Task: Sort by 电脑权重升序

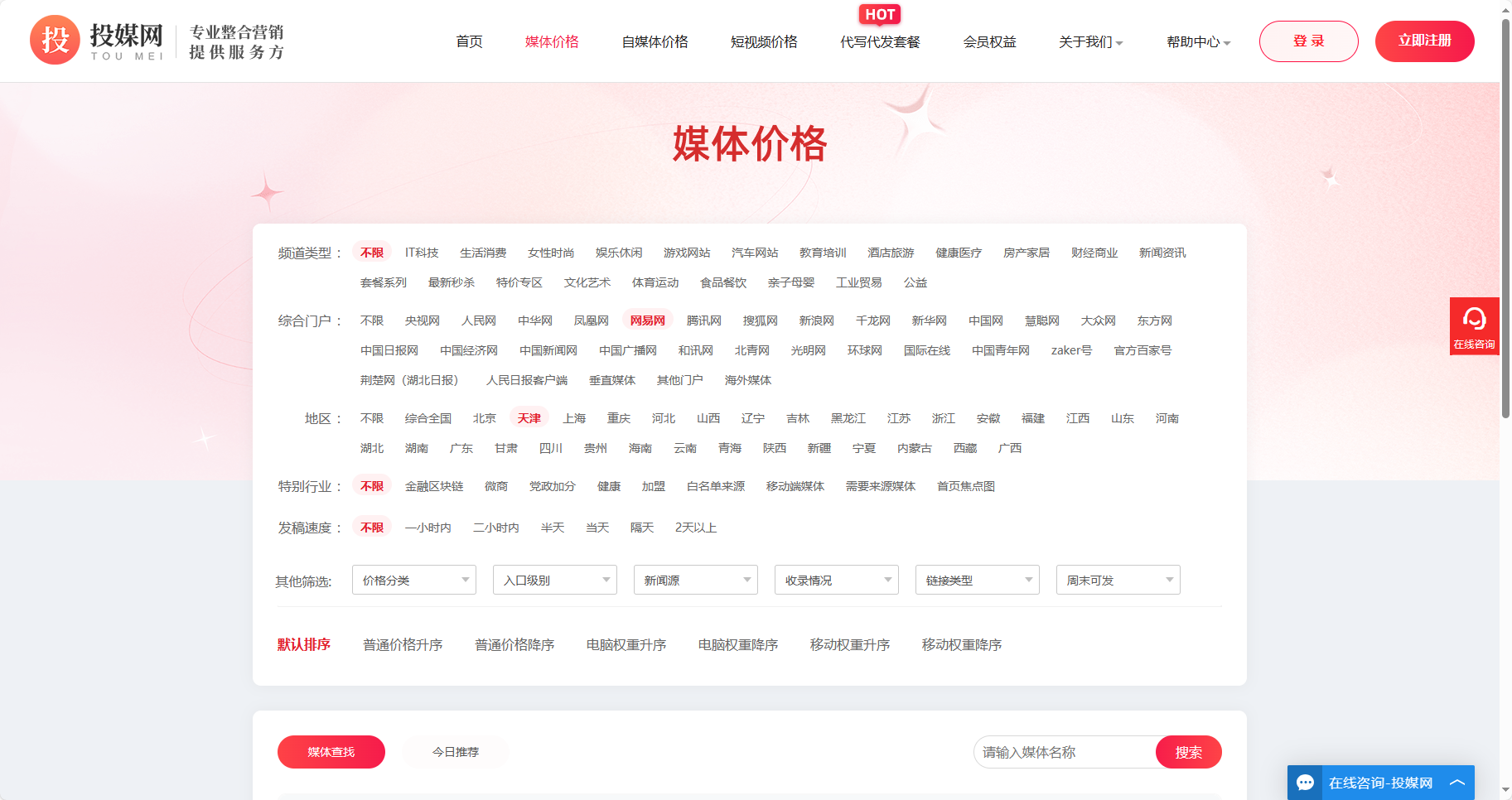Action: coord(626,644)
